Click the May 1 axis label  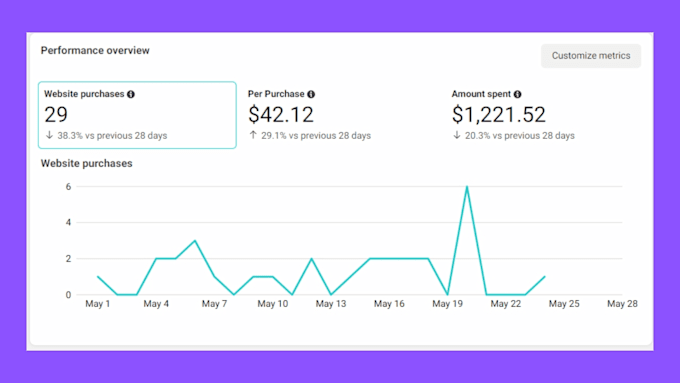pyautogui.click(x=98, y=304)
